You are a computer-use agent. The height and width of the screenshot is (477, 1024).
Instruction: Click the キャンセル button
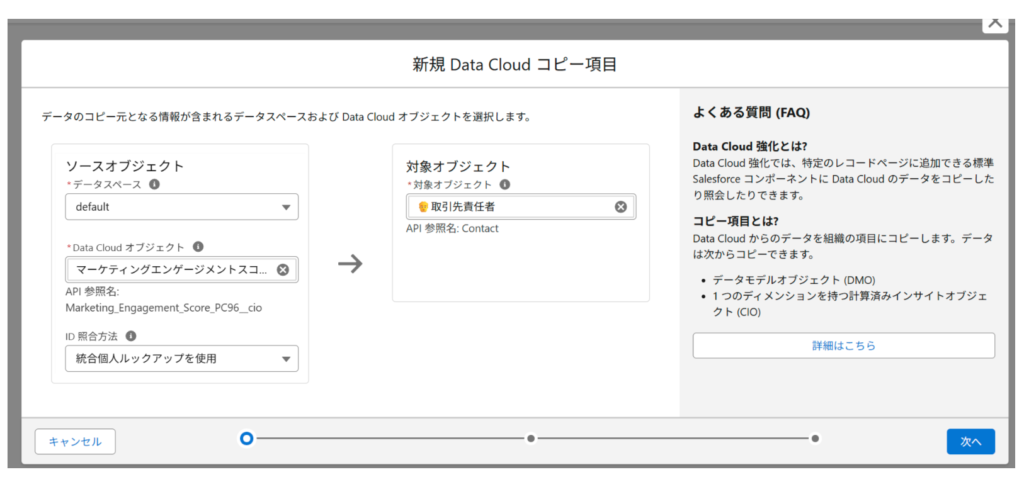(75, 442)
